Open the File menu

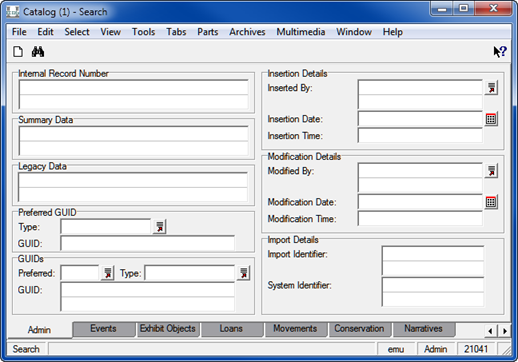point(19,32)
